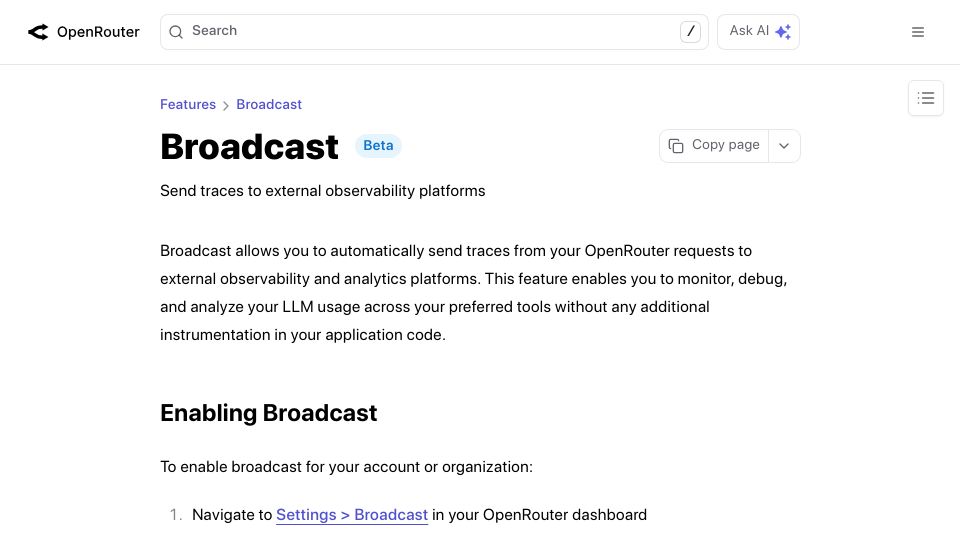Click the Ask AI sparkle icon
Viewport: 960px width, 540px height.
(x=783, y=32)
